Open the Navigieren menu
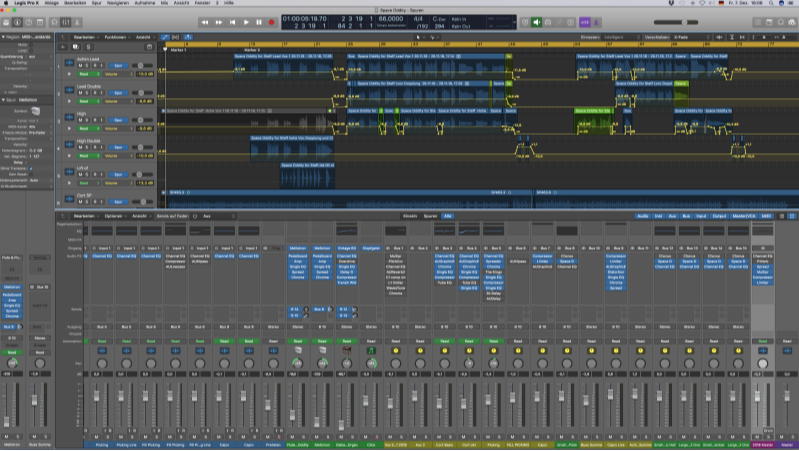This screenshot has height=451, width=799. [118, 3]
